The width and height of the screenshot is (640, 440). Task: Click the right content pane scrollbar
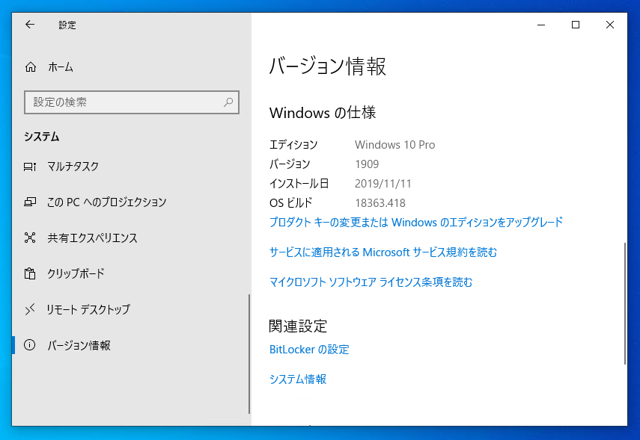click(624, 304)
